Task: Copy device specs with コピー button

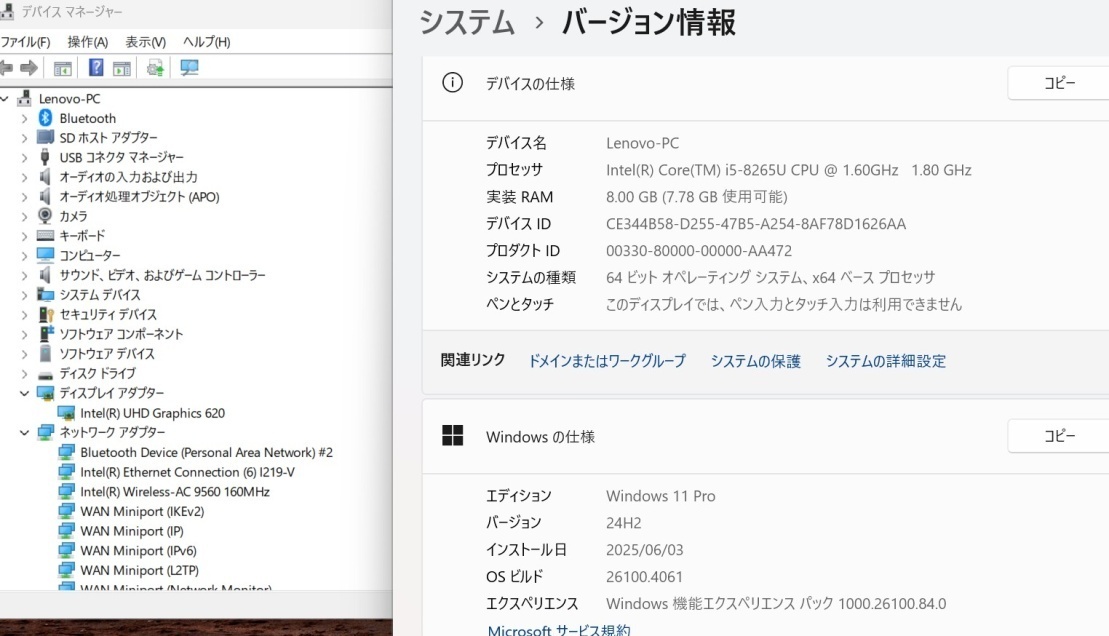Action: (1058, 83)
